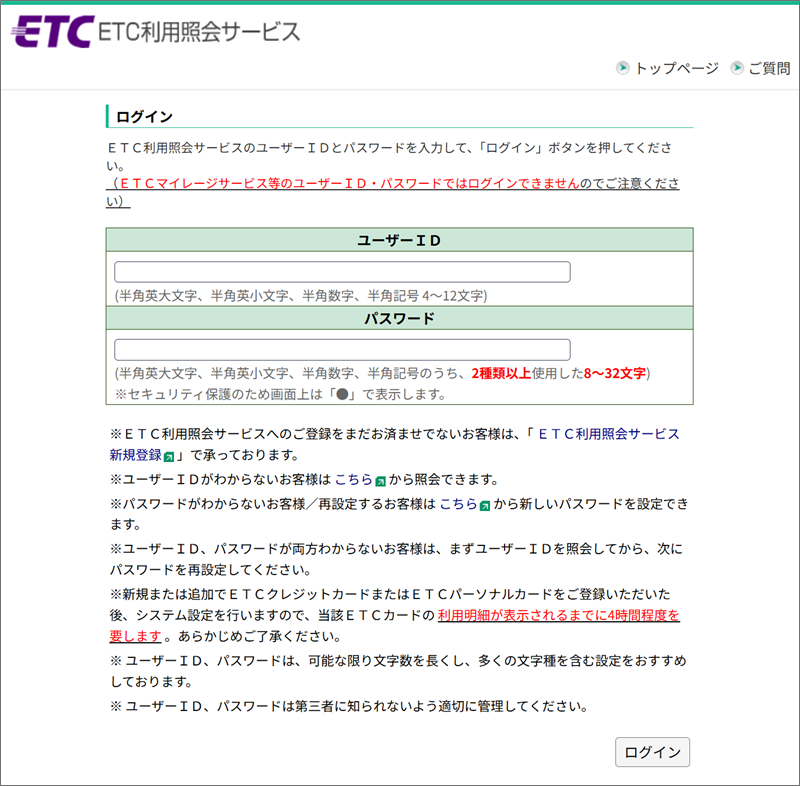Click external link icon after password reset こちら

pyautogui.click(x=485, y=505)
